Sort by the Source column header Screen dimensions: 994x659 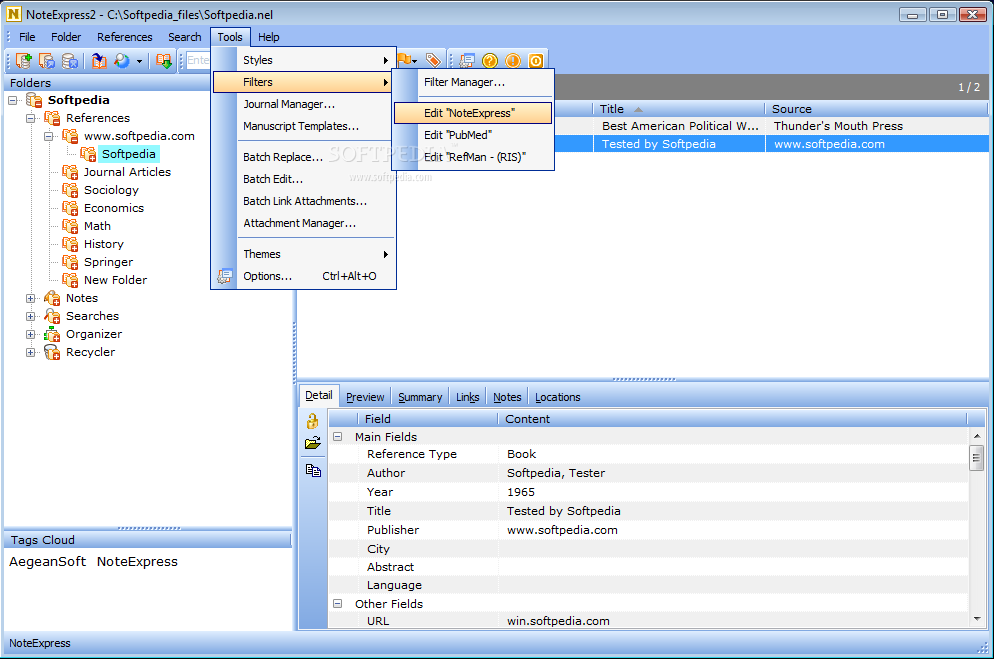pyautogui.click(x=875, y=109)
